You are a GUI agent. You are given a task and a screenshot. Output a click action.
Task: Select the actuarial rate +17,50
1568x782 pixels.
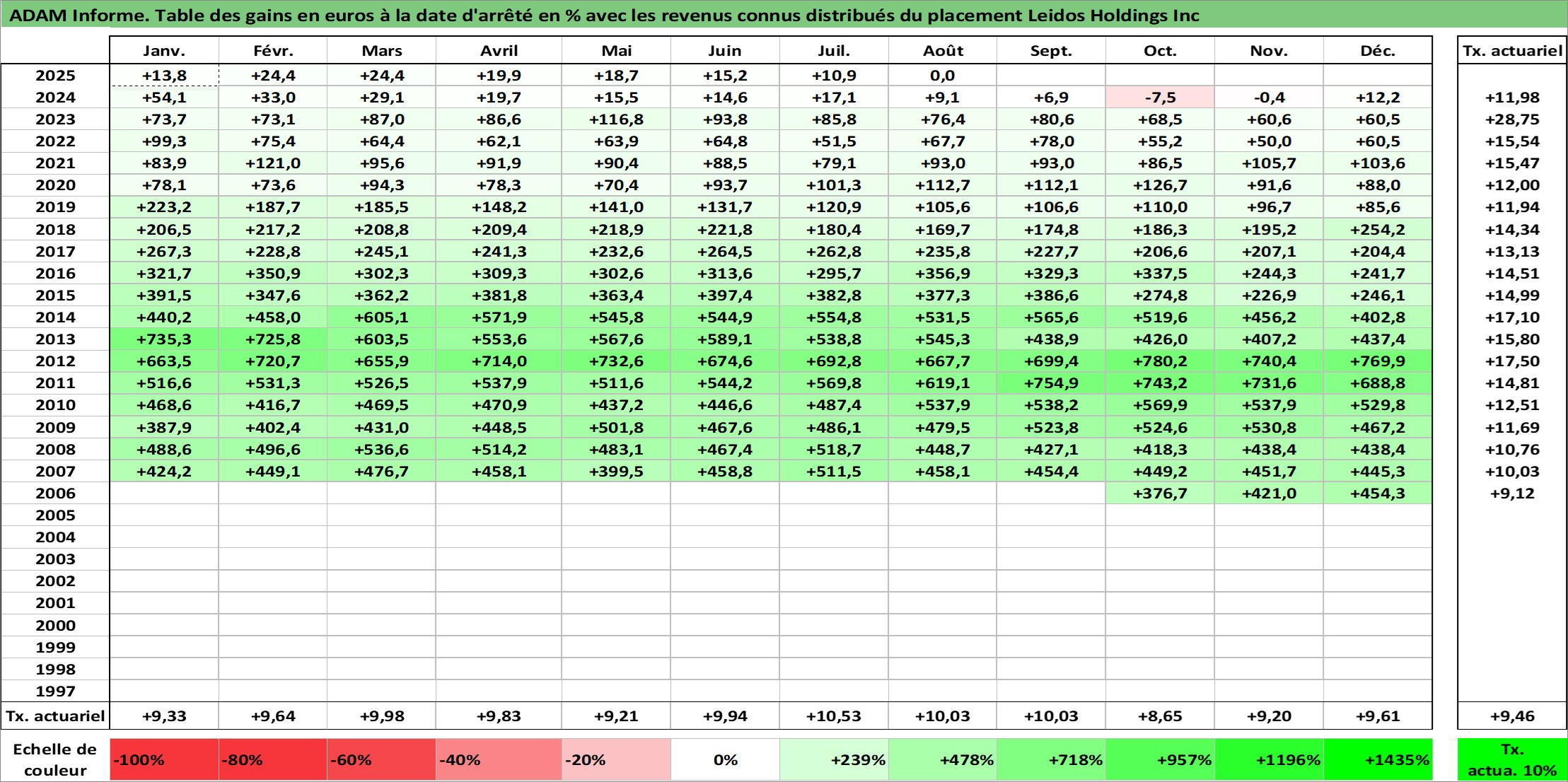pyautogui.click(x=1512, y=361)
